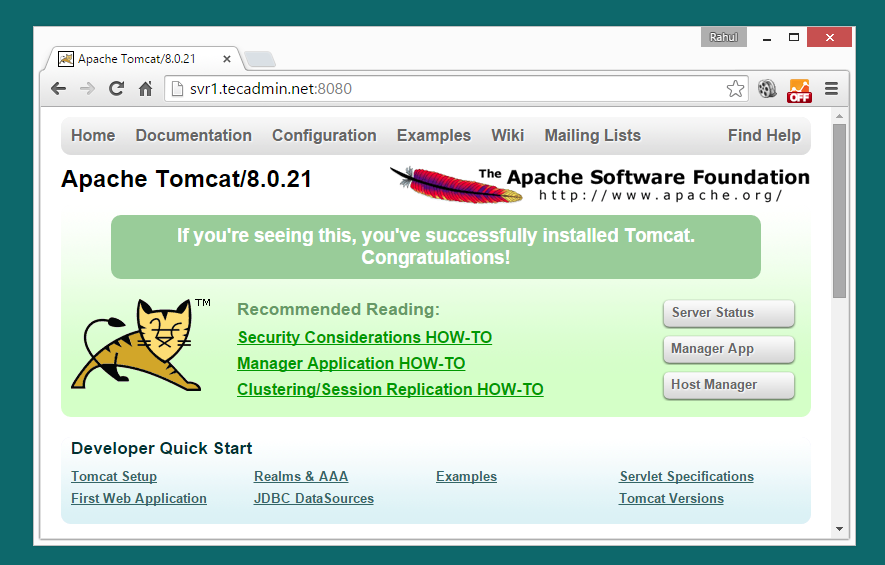
Task: Toggle the orange OFF extension icon
Action: click(x=799, y=90)
